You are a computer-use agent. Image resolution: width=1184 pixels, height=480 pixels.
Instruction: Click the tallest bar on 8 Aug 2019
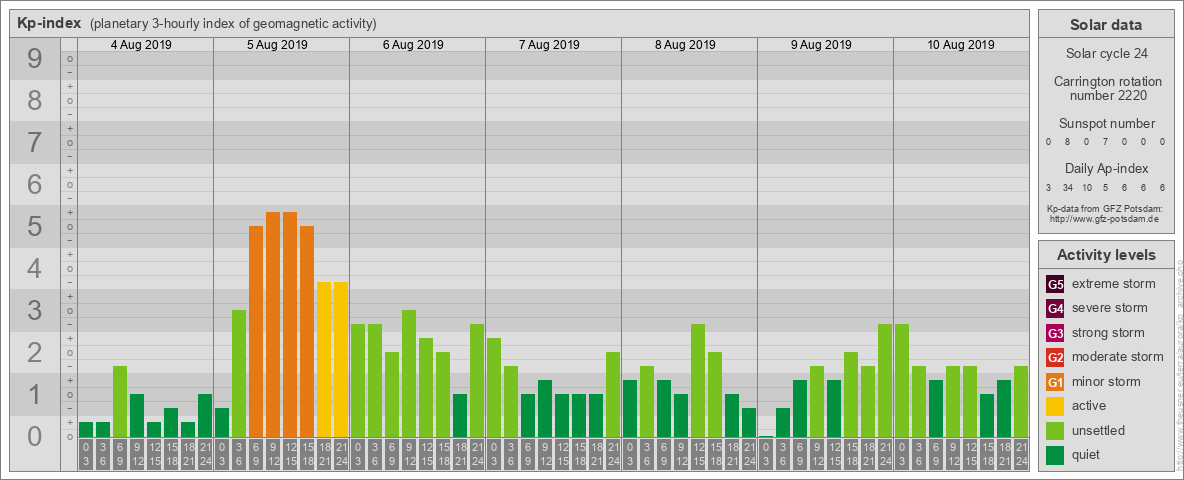coord(698,380)
